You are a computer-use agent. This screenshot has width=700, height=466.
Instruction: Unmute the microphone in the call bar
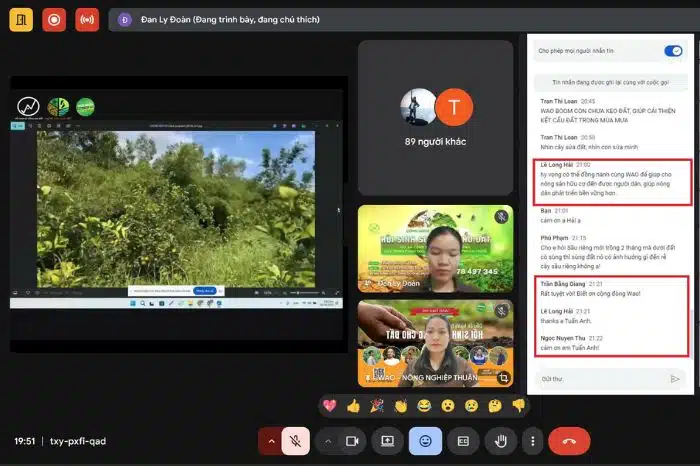point(295,440)
